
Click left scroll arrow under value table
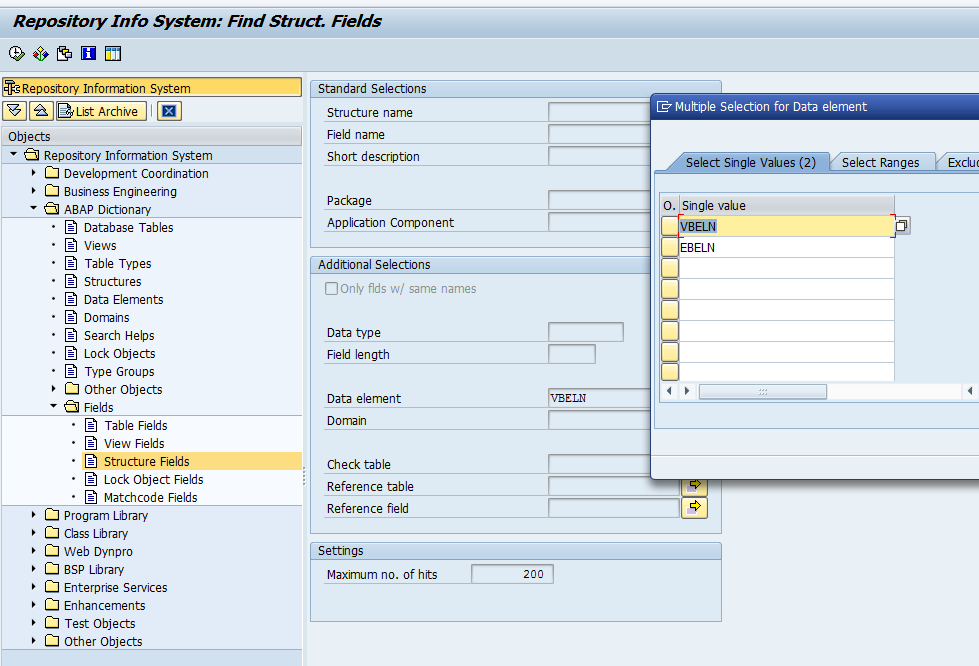click(x=669, y=391)
